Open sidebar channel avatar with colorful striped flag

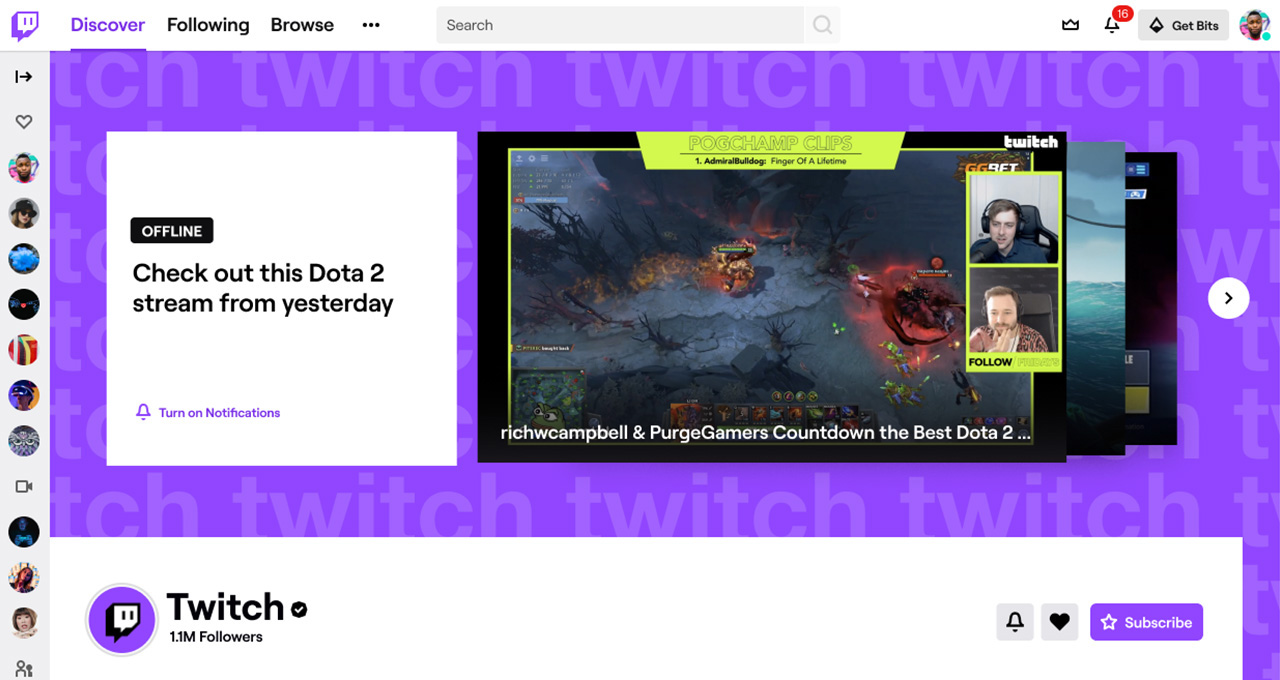pos(24,350)
